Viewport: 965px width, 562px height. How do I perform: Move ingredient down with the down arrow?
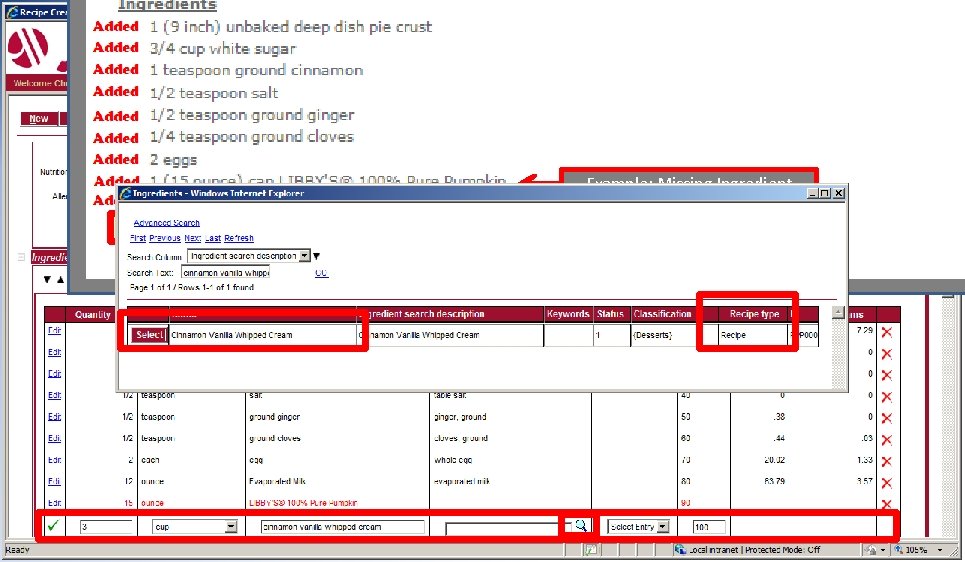tap(47, 279)
